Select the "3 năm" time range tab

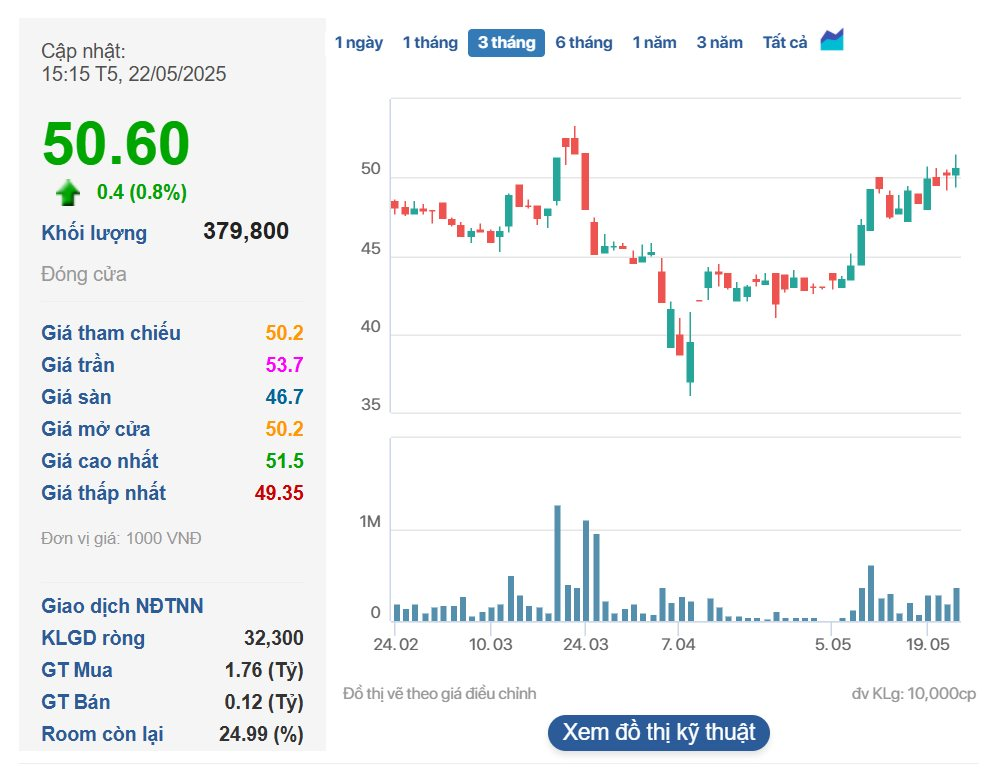pyautogui.click(x=721, y=42)
